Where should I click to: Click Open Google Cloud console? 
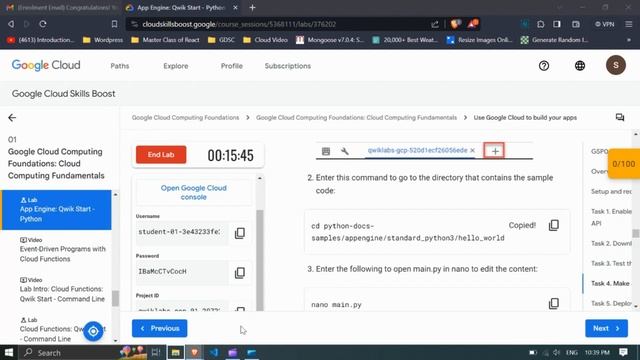point(193,192)
